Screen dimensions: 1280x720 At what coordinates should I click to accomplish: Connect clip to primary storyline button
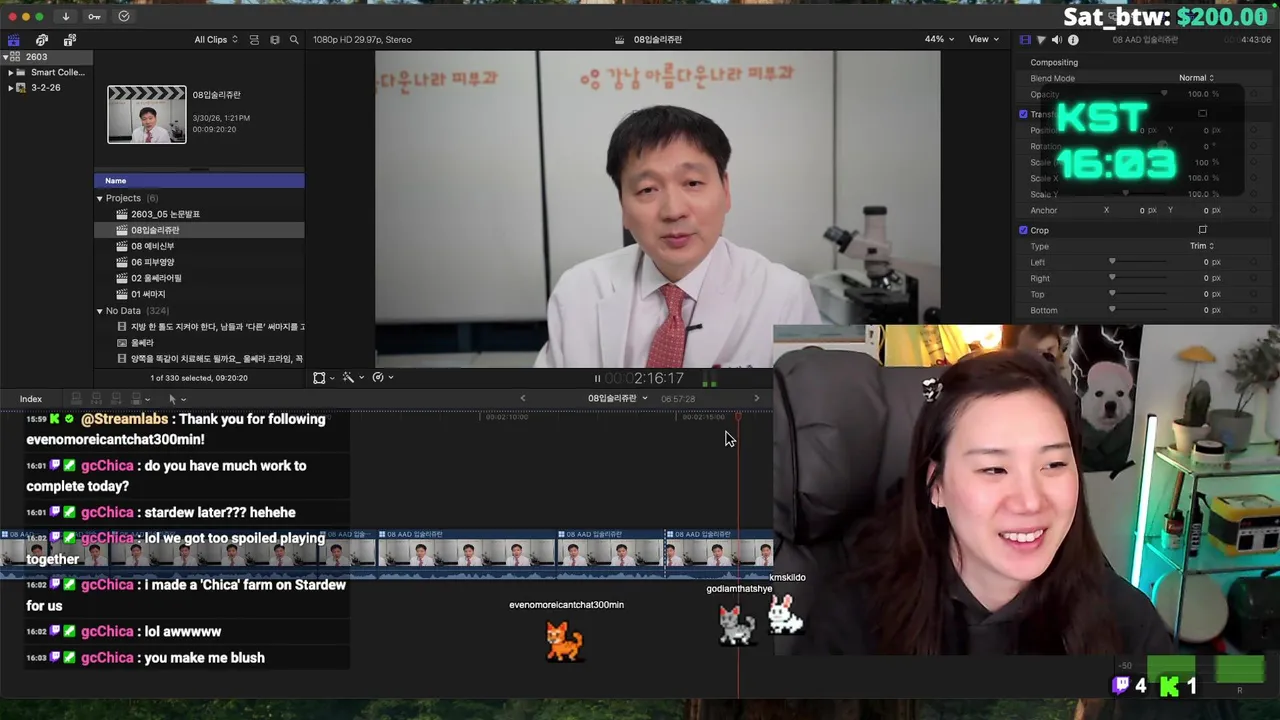76,399
